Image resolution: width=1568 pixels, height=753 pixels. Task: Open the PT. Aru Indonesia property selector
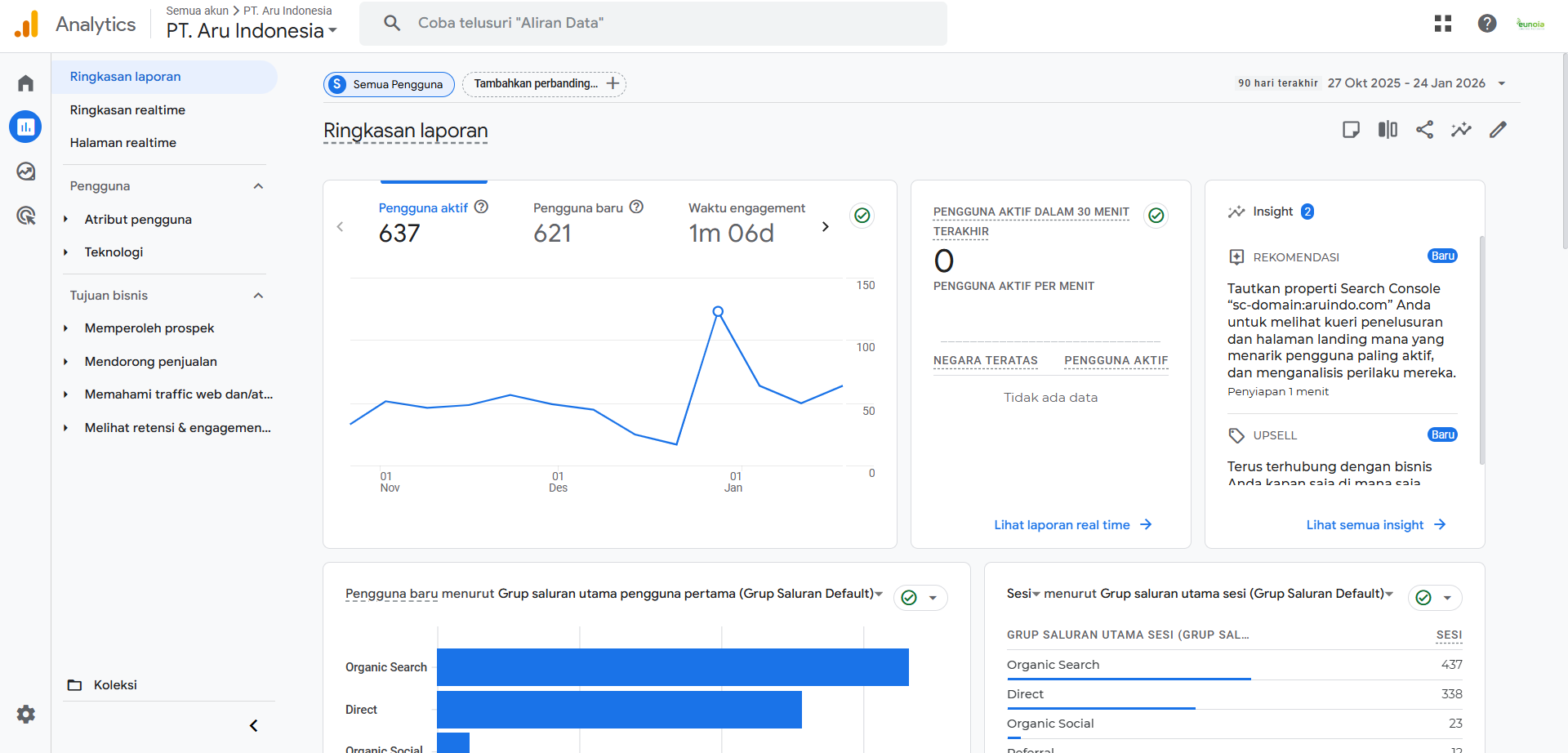point(252,31)
